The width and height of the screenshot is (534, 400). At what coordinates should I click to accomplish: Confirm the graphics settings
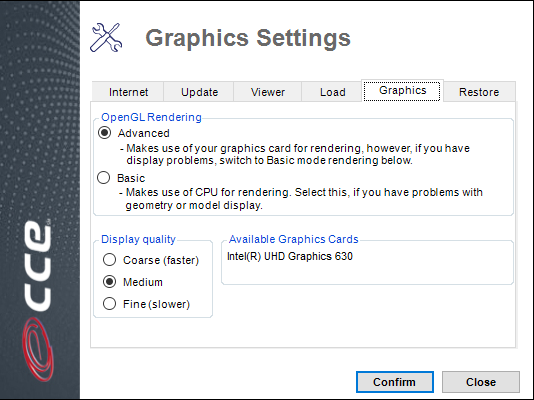point(395,382)
